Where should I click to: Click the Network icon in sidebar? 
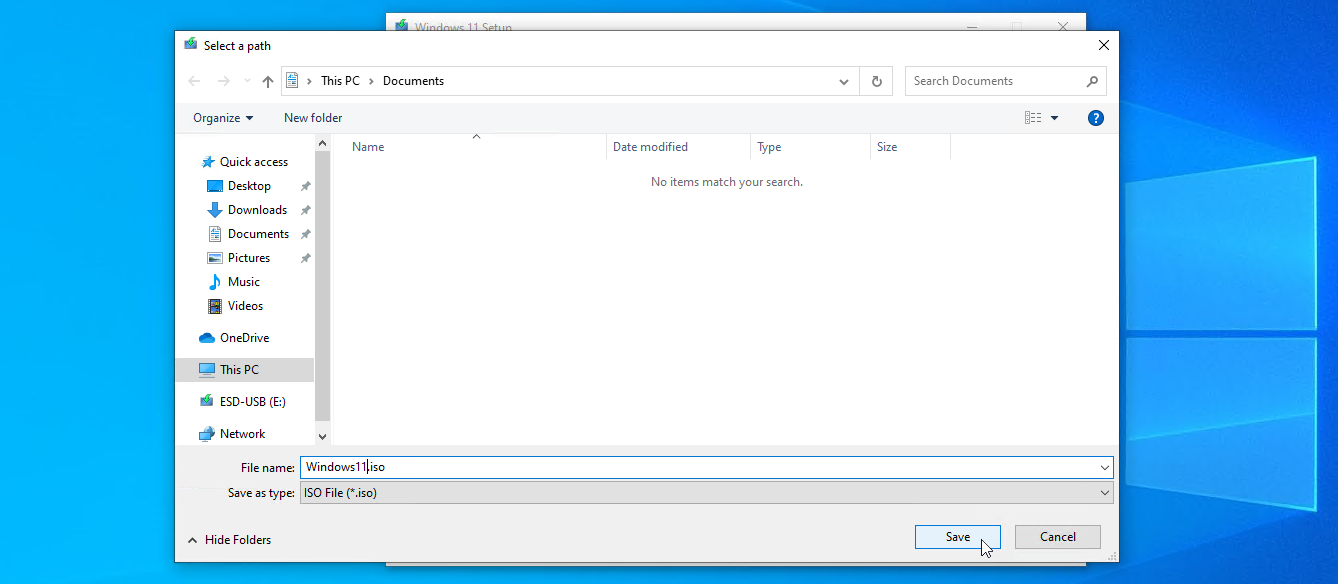pyautogui.click(x=207, y=434)
